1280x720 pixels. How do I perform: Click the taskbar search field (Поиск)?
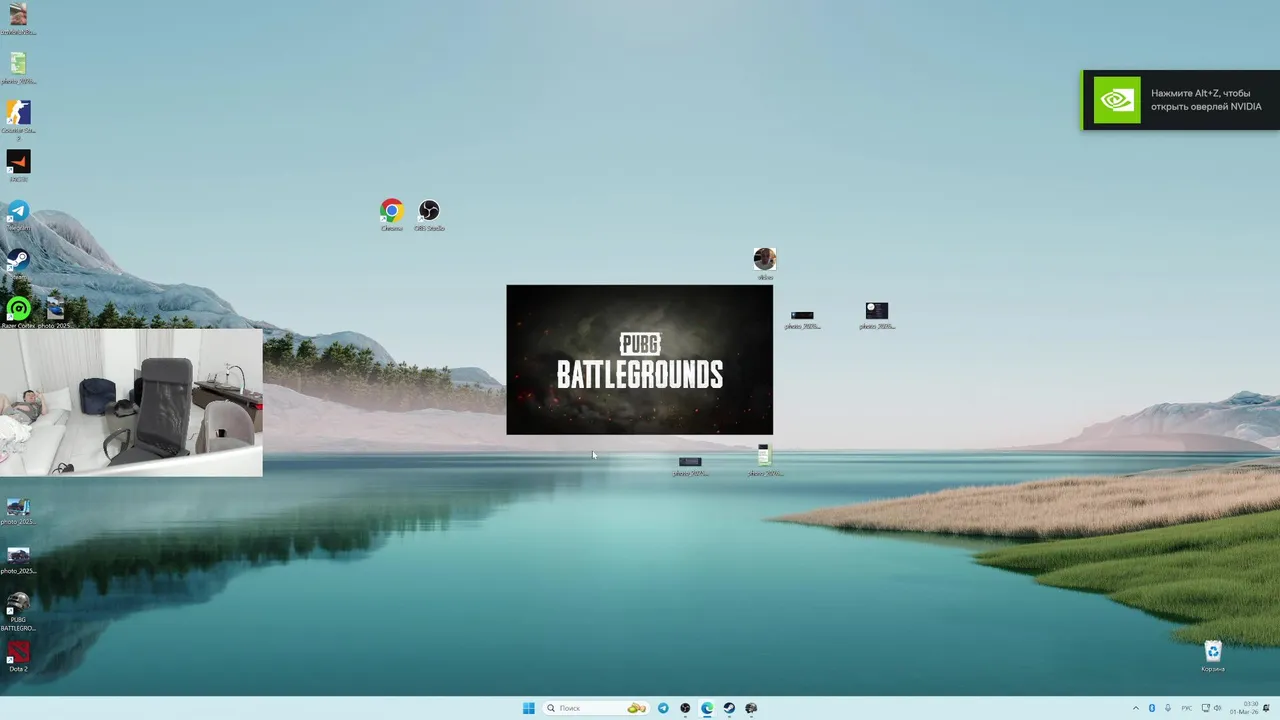click(x=596, y=708)
